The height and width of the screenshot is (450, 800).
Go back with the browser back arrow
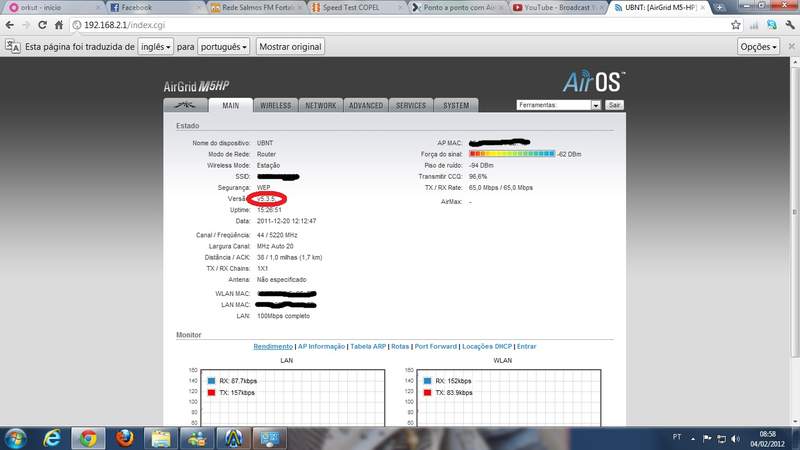(10, 25)
